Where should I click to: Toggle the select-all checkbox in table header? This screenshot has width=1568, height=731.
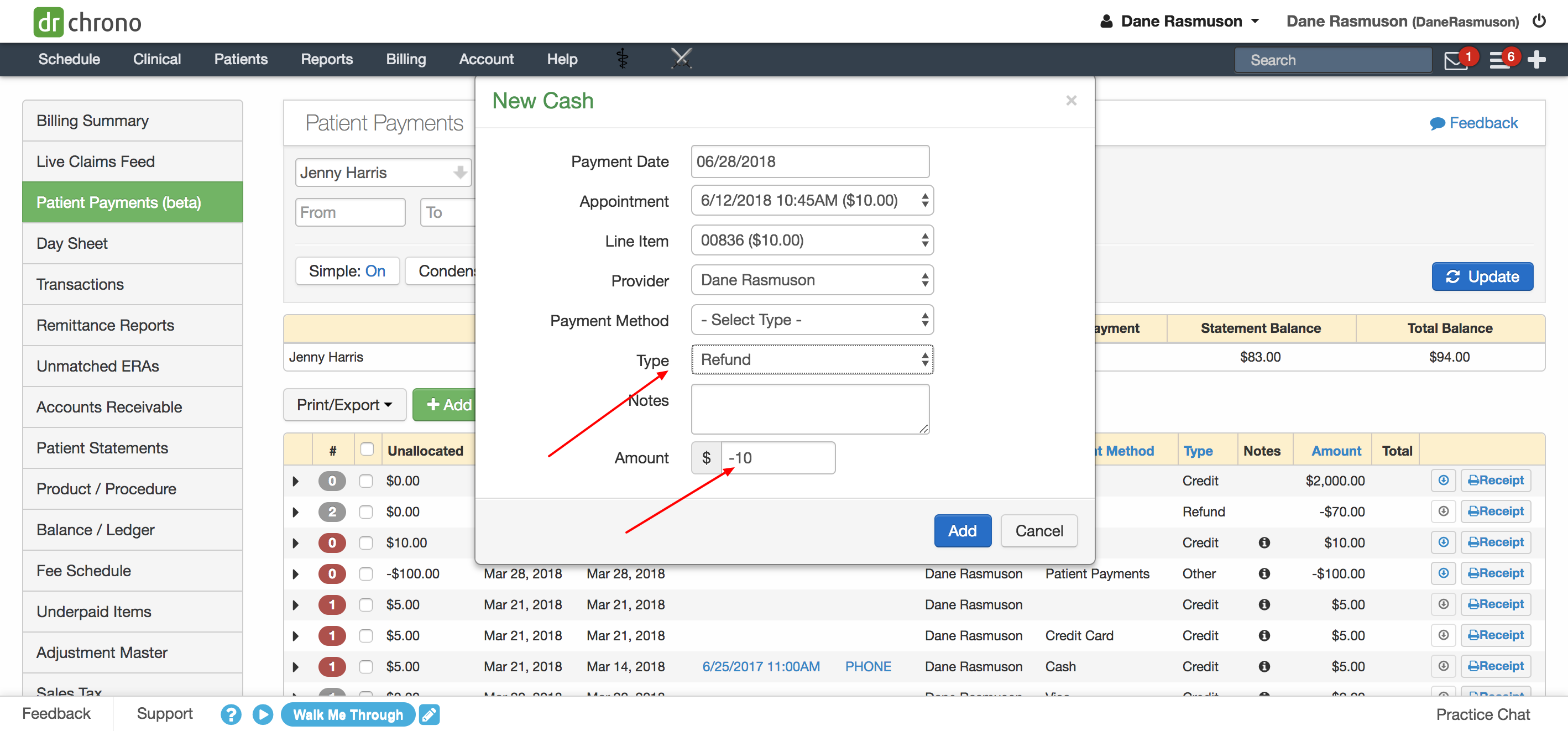(x=367, y=449)
